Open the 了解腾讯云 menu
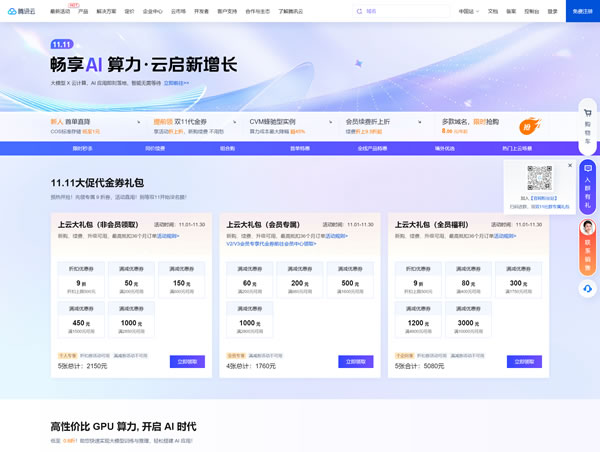Viewport: 600px width, 452px height. (x=290, y=11)
